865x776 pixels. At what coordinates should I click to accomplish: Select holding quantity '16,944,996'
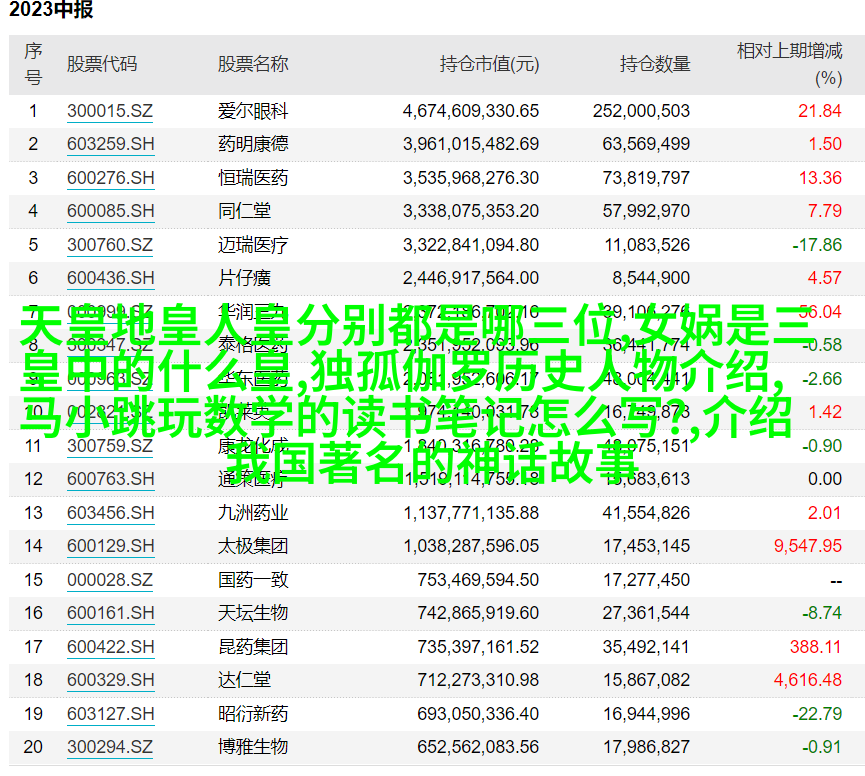tap(646, 714)
